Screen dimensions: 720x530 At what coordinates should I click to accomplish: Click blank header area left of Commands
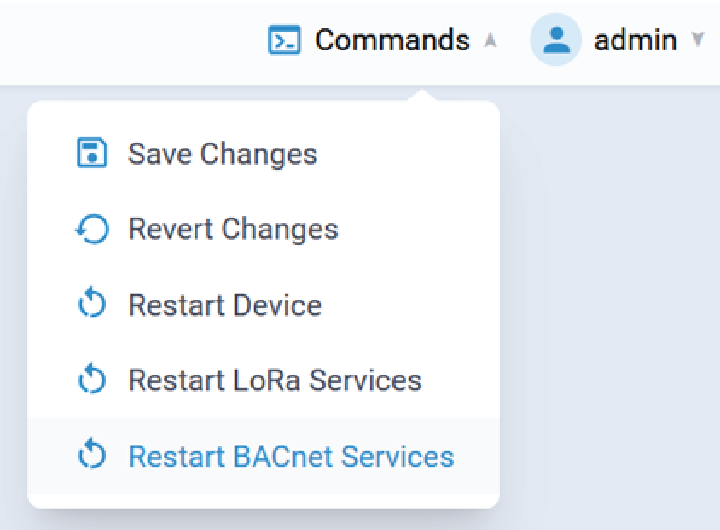pyautogui.click(x=120, y=41)
